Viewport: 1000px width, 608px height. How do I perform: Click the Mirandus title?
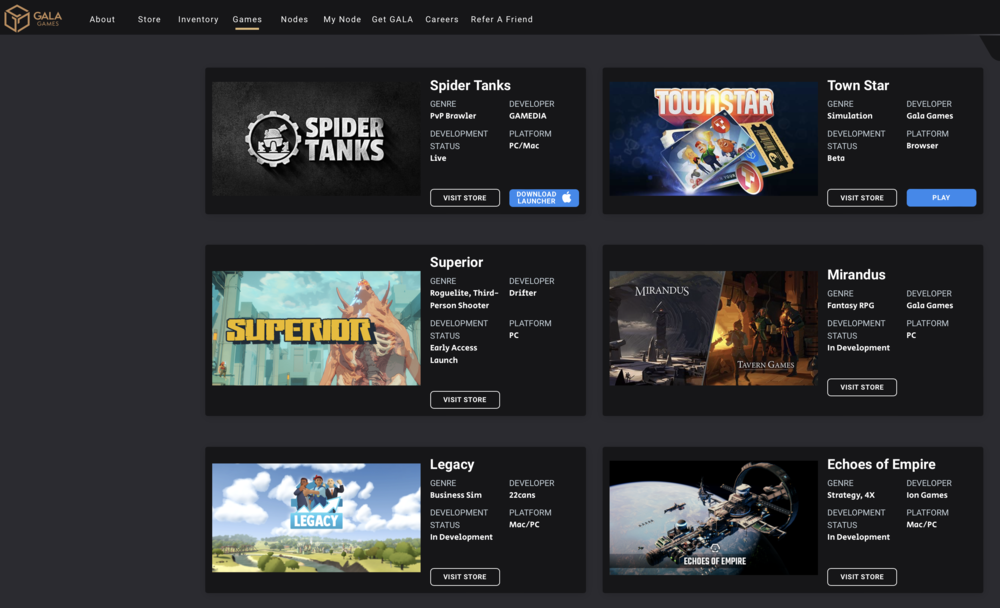point(856,275)
